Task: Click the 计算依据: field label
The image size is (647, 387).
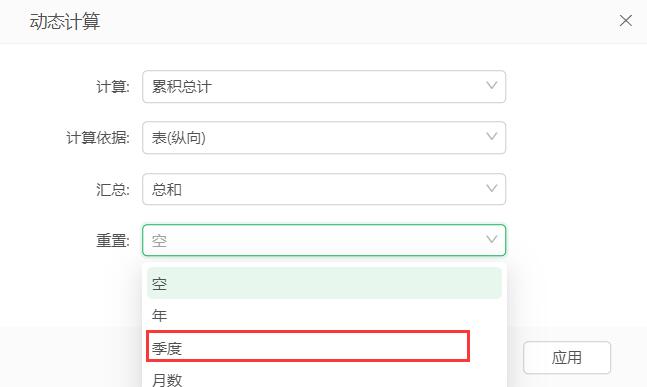Action: pos(98,138)
